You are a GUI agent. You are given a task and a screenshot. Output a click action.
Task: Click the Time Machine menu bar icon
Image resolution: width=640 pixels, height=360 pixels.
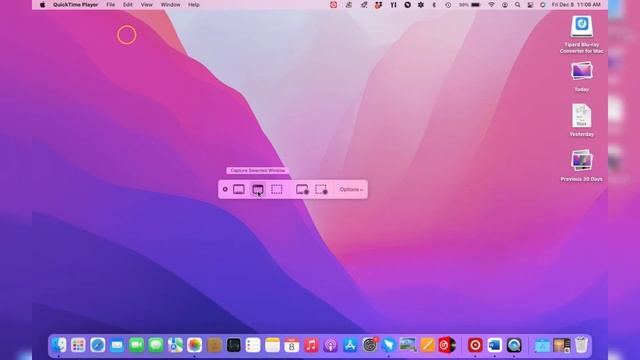click(448, 5)
